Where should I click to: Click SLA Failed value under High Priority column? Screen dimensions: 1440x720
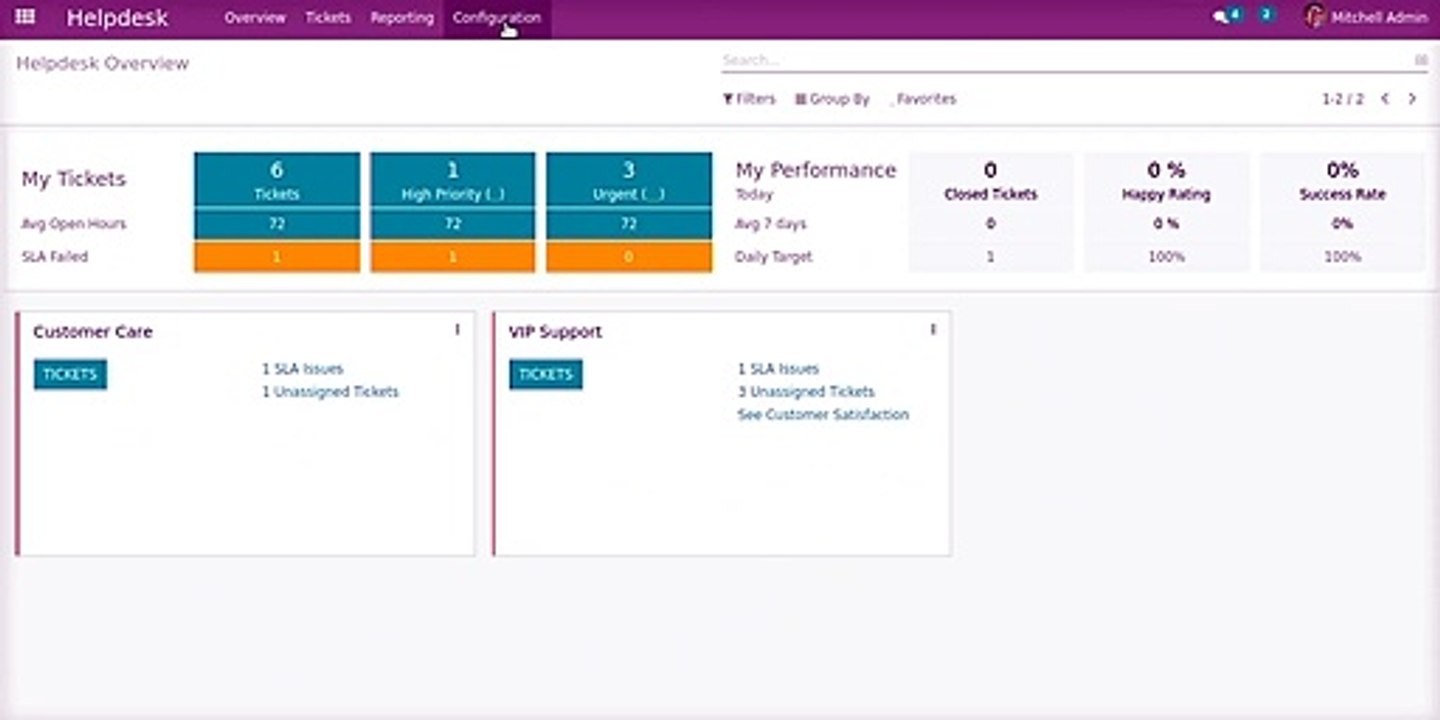pyautogui.click(x=453, y=257)
